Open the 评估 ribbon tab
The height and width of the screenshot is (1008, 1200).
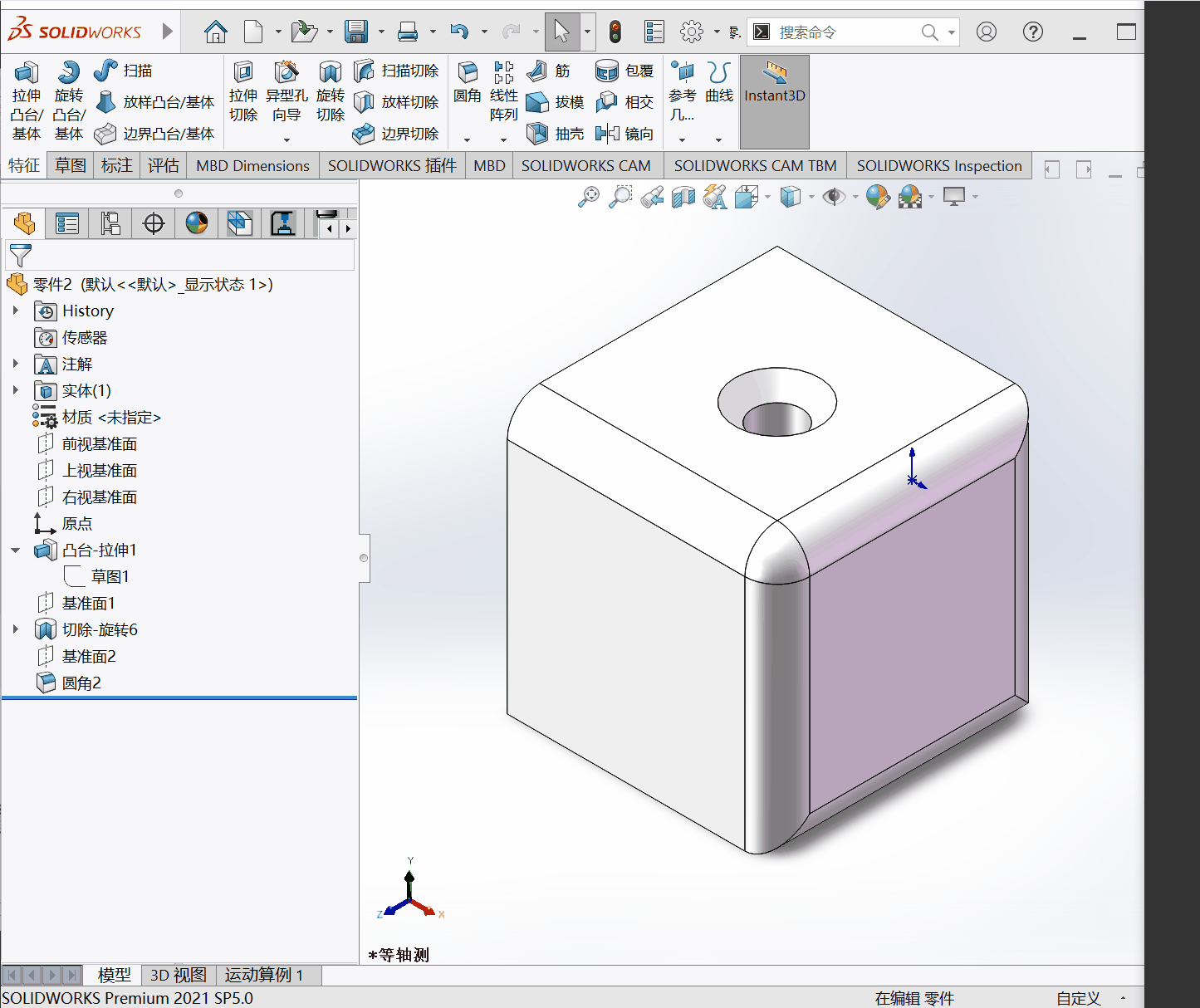pyautogui.click(x=164, y=165)
